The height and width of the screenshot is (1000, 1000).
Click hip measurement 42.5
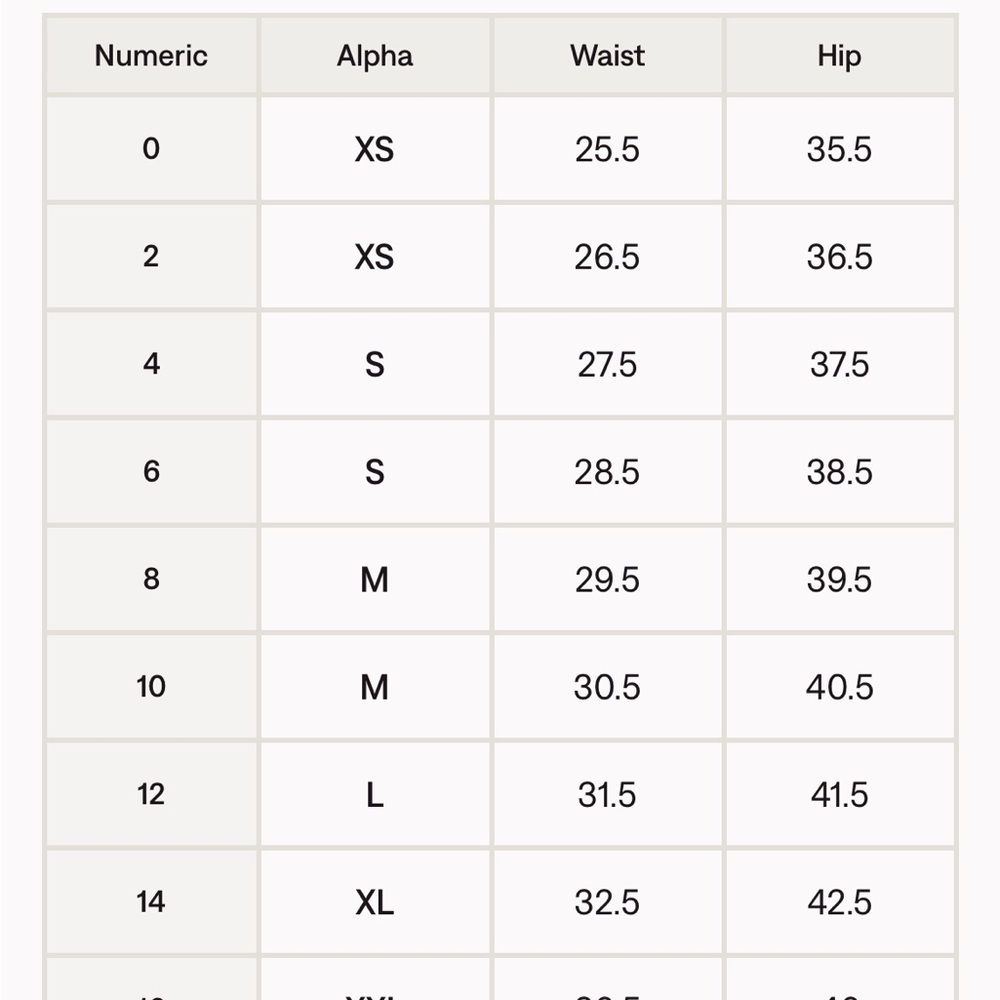click(839, 902)
